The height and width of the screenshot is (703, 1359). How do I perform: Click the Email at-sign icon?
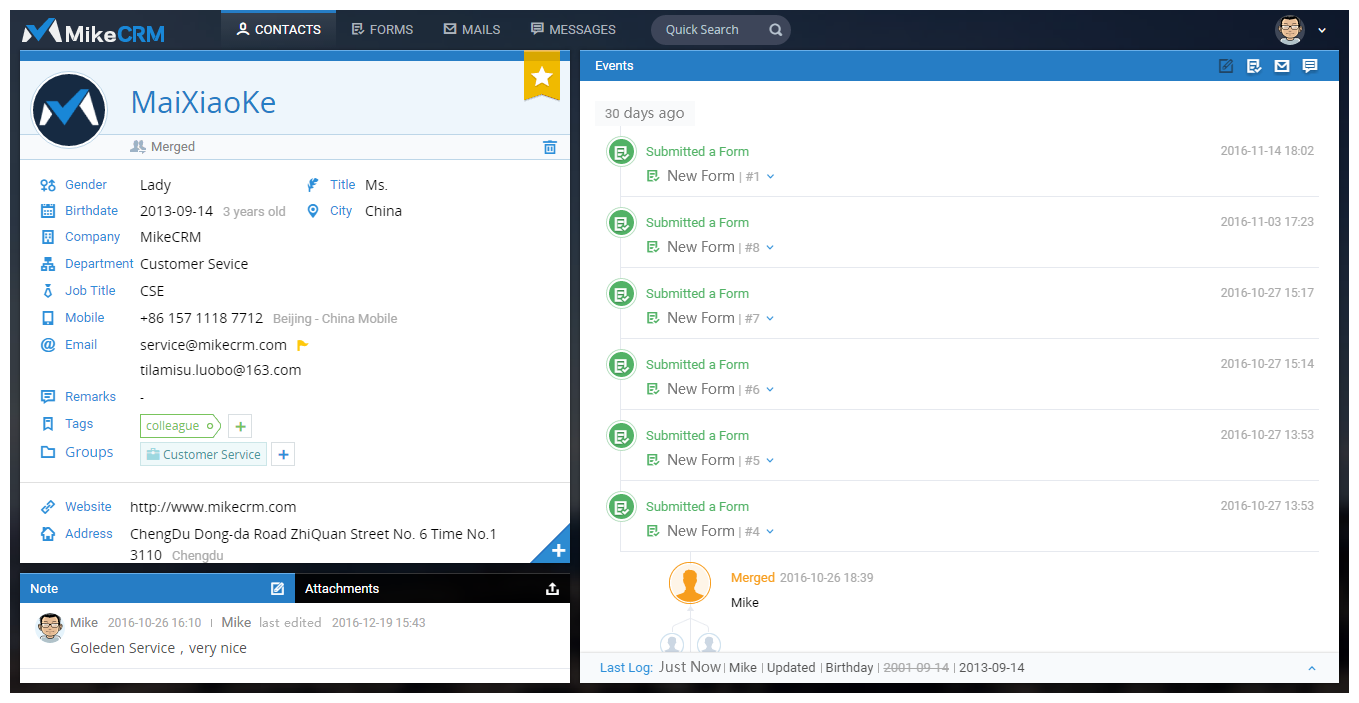click(48, 345)
